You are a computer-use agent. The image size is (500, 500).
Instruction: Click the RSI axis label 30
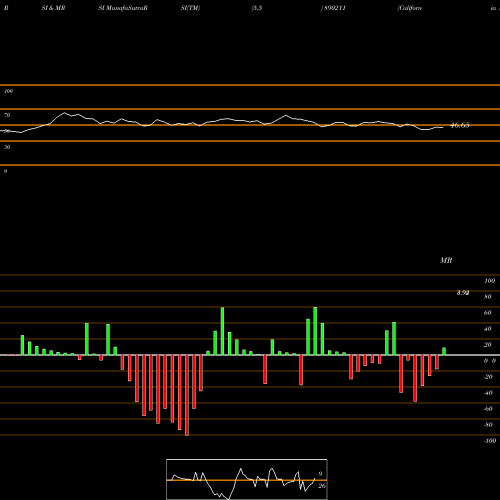[x=7, y=147]
